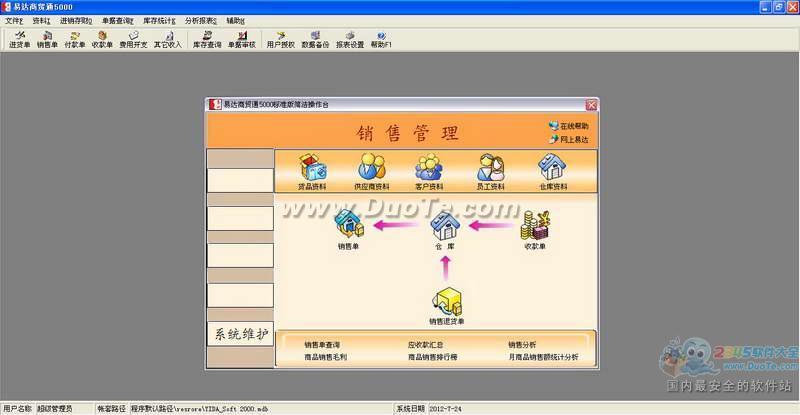
Task: Open 进货单 from the main toolbar
Action: point(19,39)
